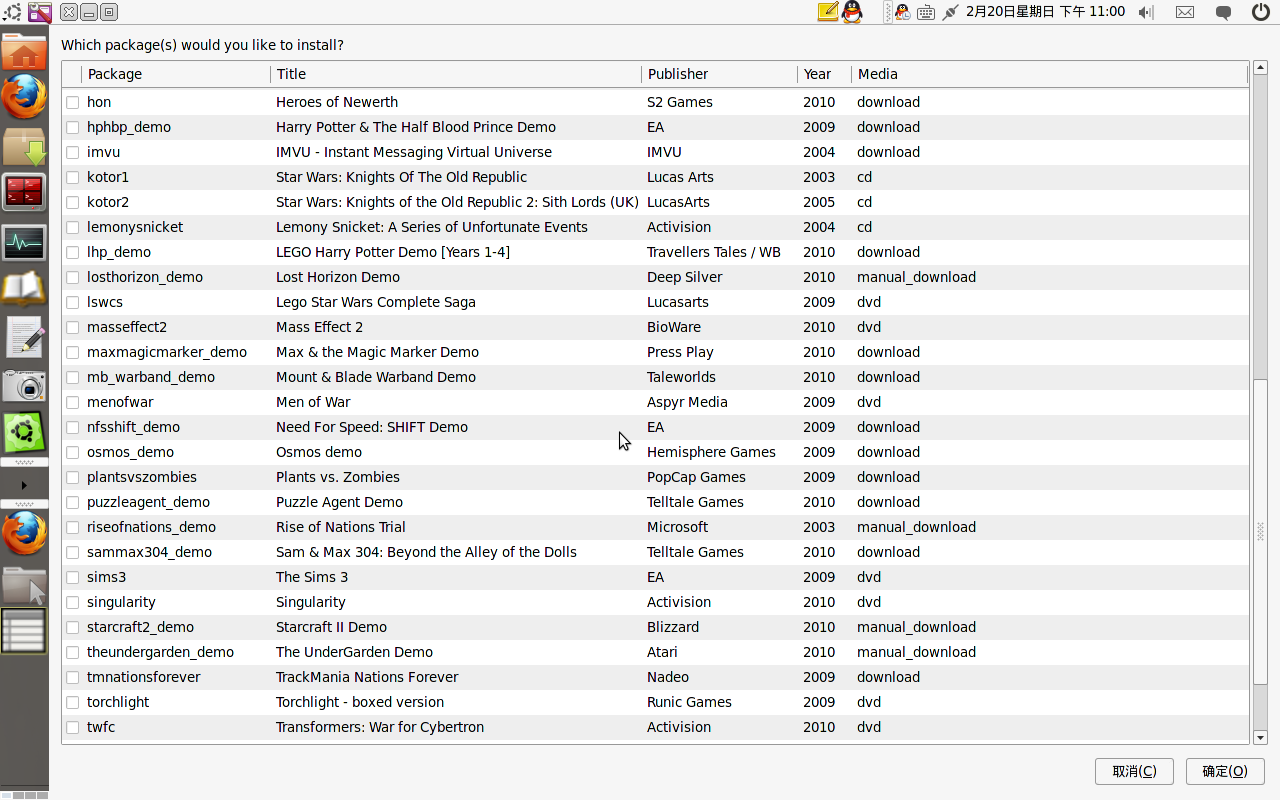Click the BioWare publisher cell

[x=674, y=327]
